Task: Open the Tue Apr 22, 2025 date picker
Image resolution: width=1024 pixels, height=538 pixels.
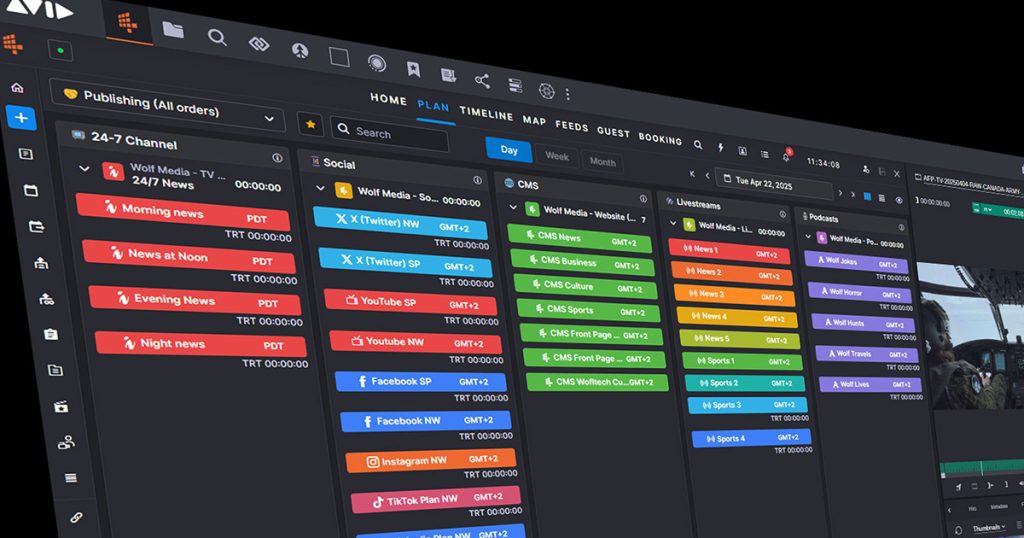Action: click(775, 183)
